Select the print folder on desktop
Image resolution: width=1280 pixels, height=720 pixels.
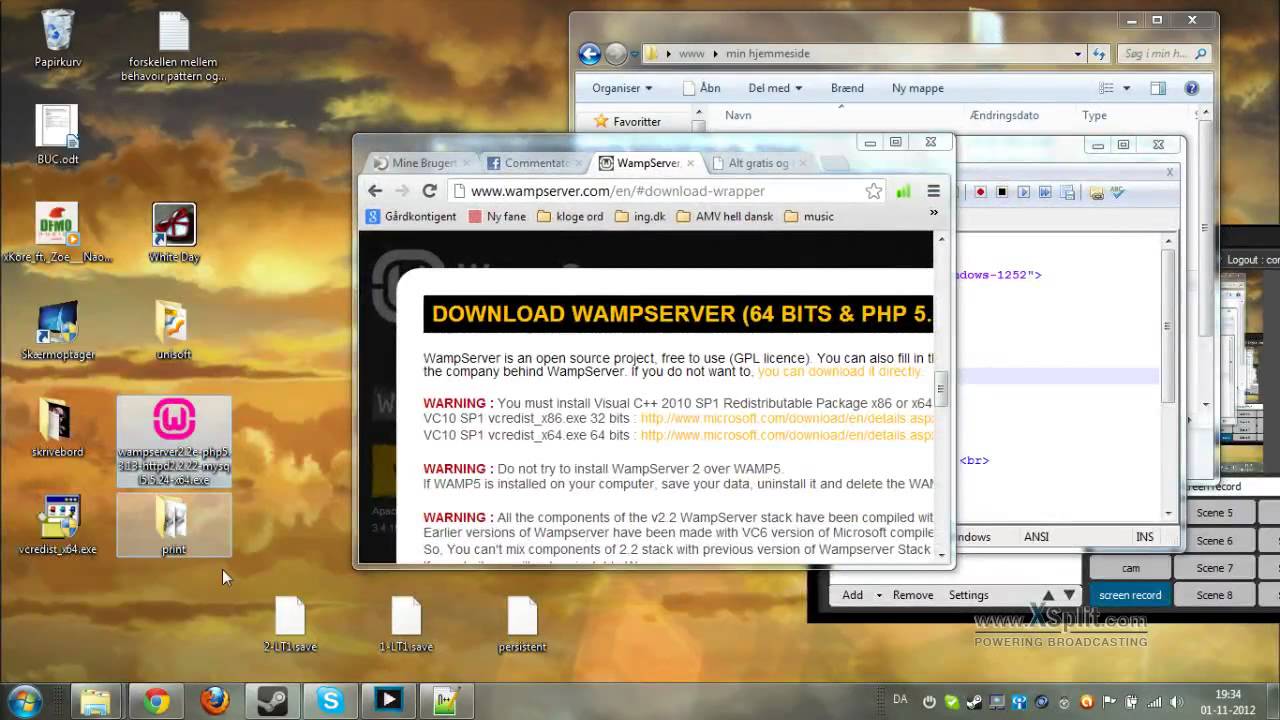174,525
